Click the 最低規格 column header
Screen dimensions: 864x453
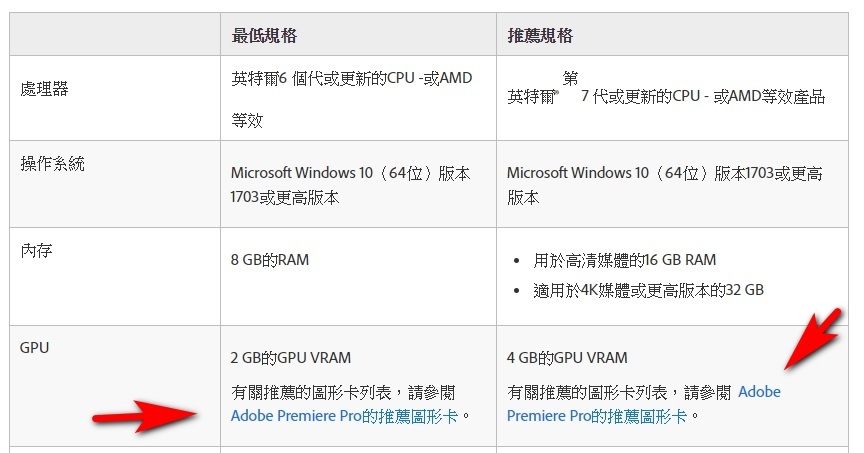pyautogui.click(x=264, y=36)
